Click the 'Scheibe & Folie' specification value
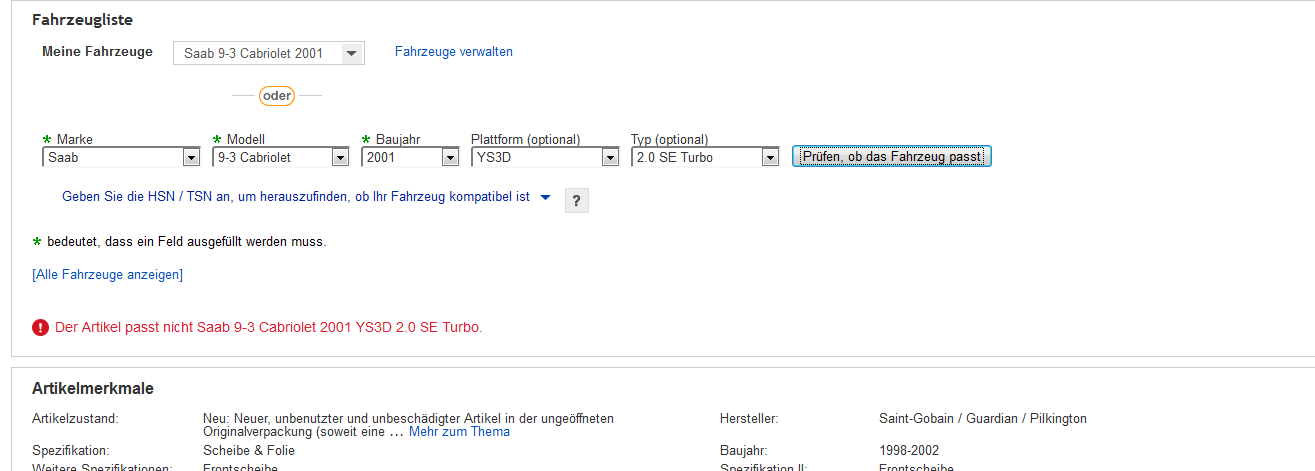This screenshot has height=471, width=1315. click(249, 451)
